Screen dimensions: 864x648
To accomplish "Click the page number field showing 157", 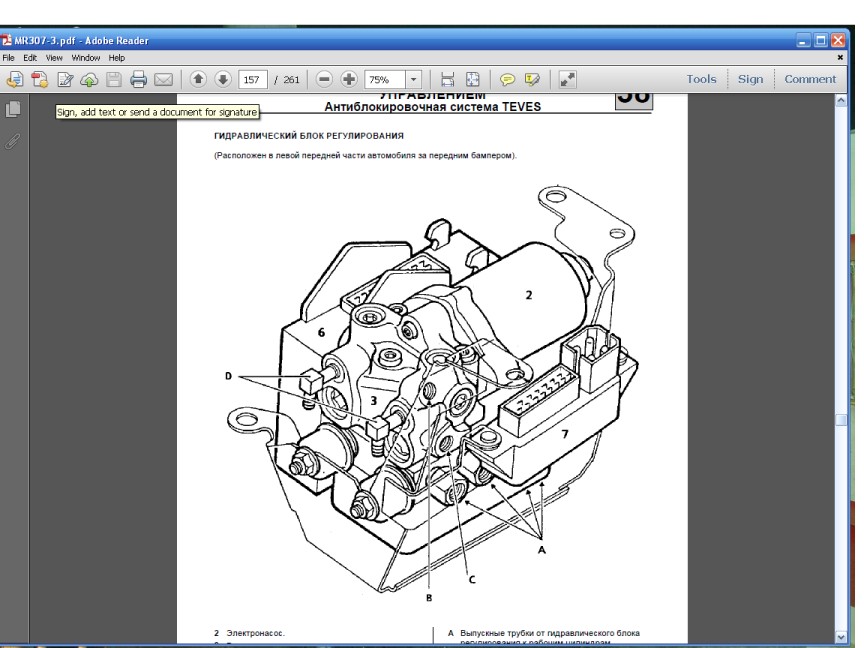I will [x=252, y=80].
